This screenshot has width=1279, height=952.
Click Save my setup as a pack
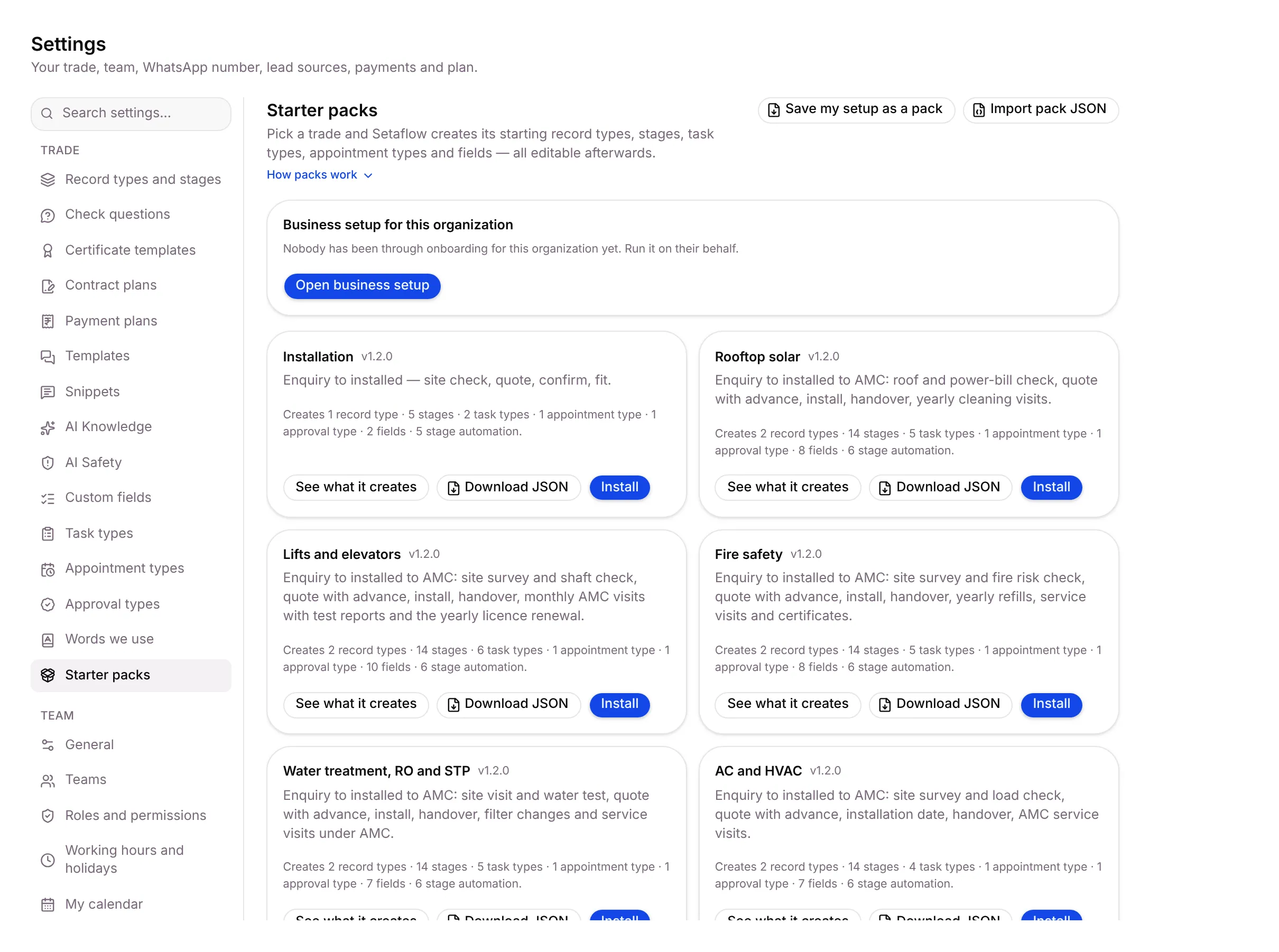pos(856,109)
